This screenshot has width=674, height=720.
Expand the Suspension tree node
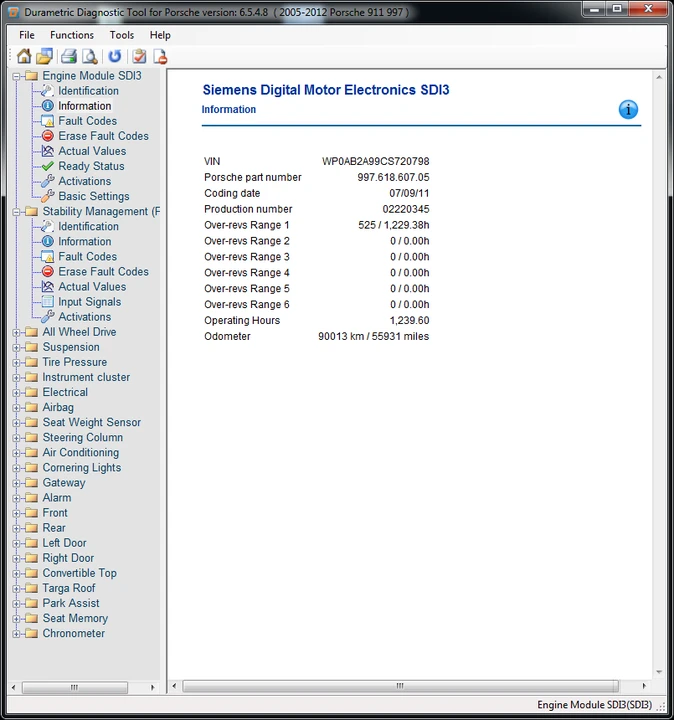17,348
